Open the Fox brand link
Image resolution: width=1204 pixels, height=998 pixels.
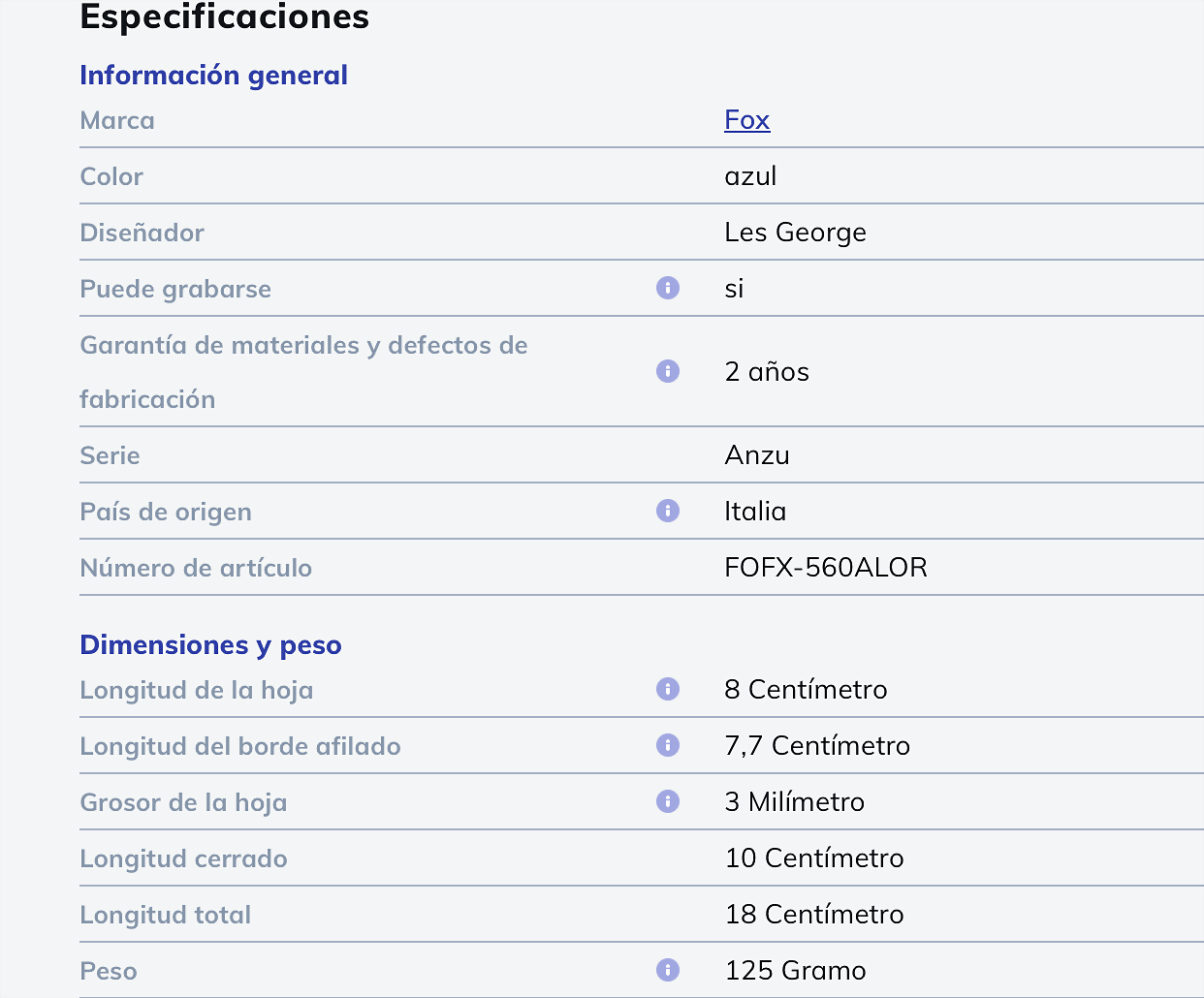(747, 120)
